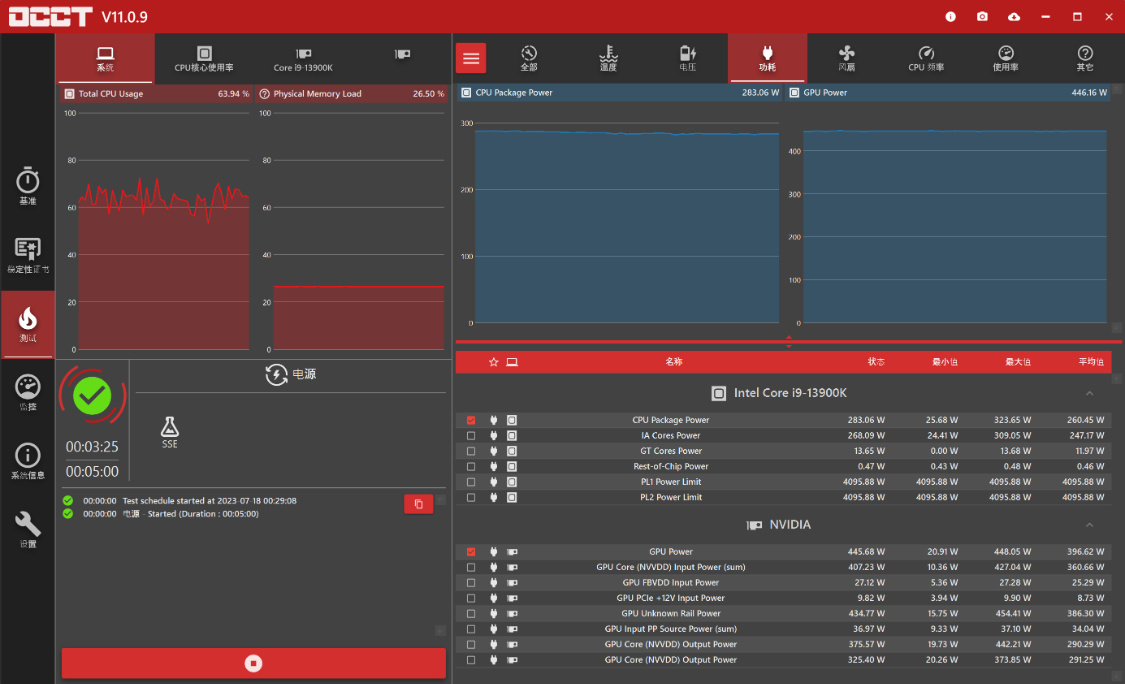Sort by the Average (平均值) column header
The height and width of the screenshot is (684, 1125).
coord(1091,362)
